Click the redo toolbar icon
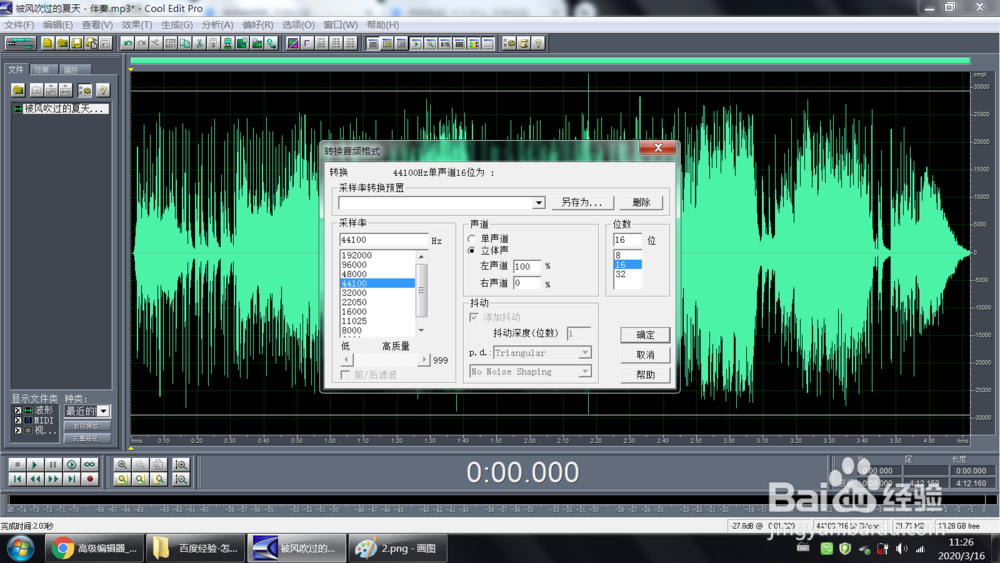 (x=142, y=43)
